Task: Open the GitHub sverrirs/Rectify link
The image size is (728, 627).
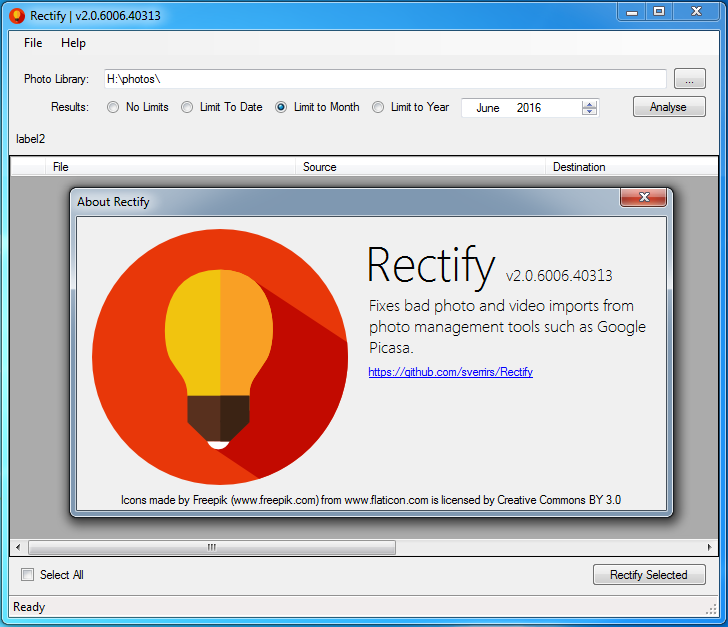Action: click(450, 372)
